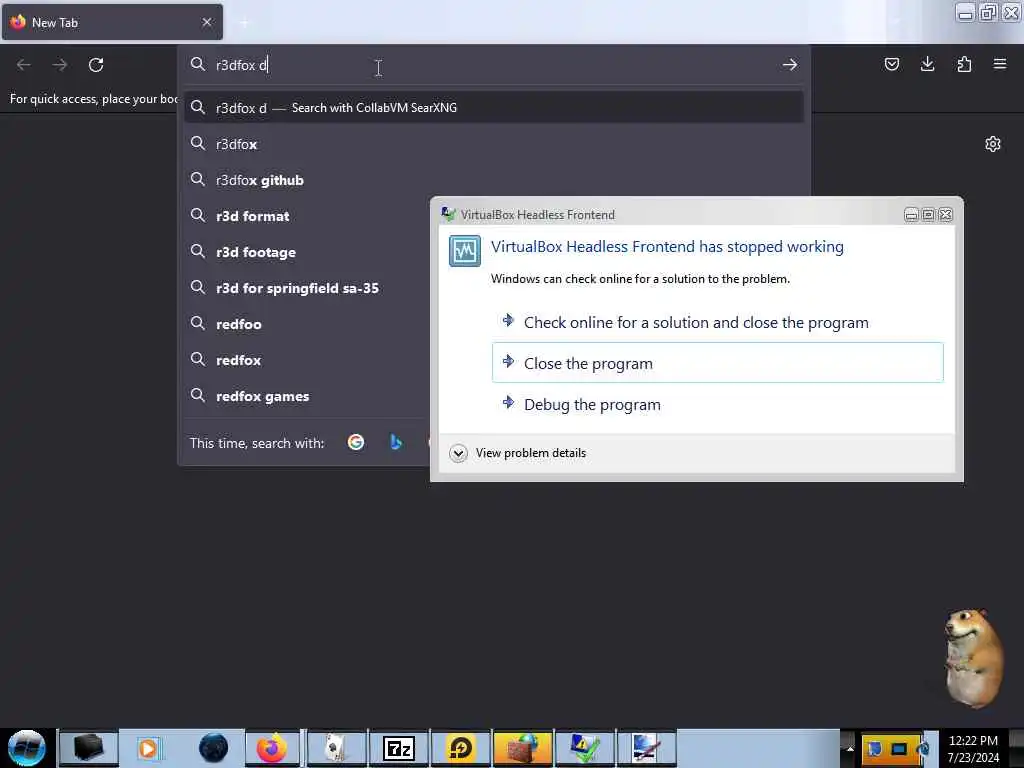Choose 'r3d for springfield sa-35' suggestion
Image resolution: width=1024 pixels, height=768 pixels.
[x=305, y=288]
